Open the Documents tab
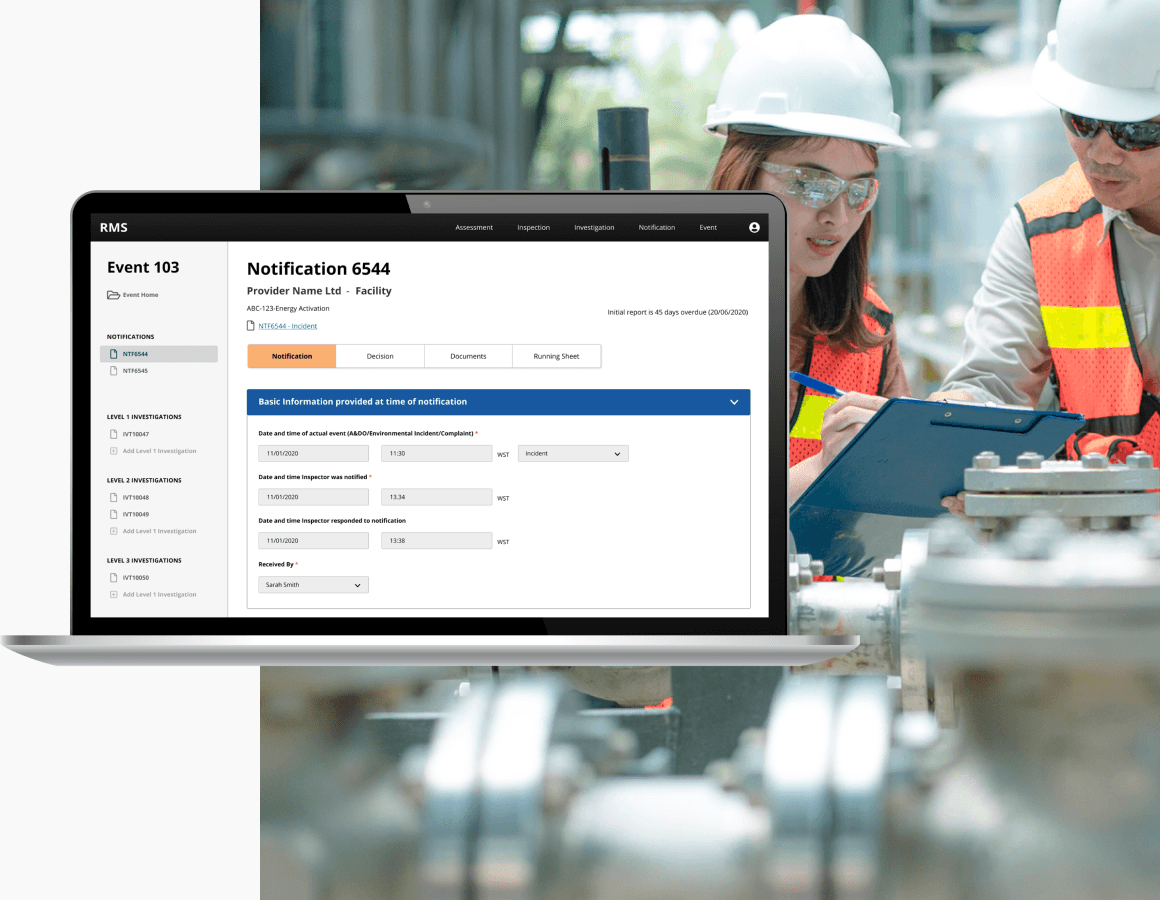This screenshot has width=1160, height=900. coord(468,356)
